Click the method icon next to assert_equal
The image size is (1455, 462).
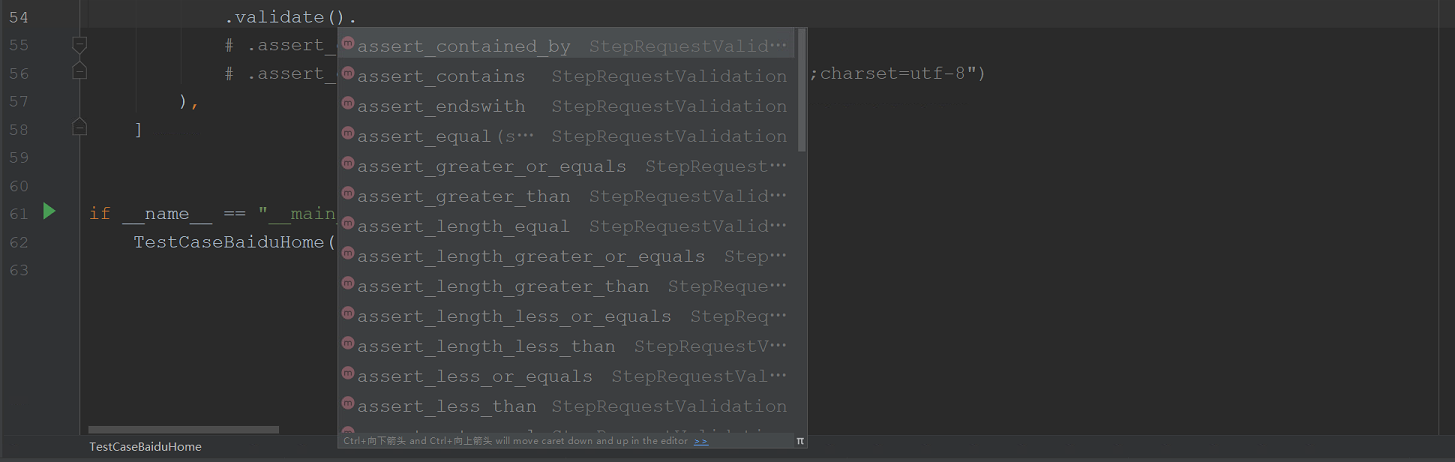click(348, 134)
